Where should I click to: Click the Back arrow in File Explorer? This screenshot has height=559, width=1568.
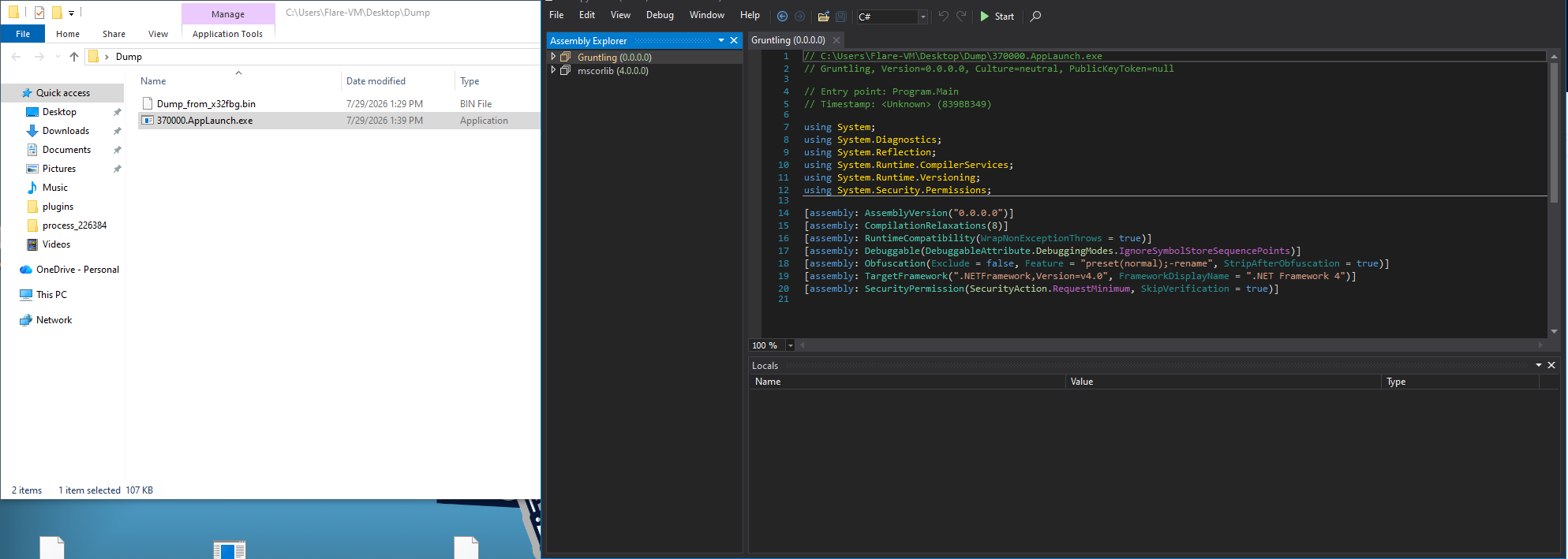(x=17, y=57)
